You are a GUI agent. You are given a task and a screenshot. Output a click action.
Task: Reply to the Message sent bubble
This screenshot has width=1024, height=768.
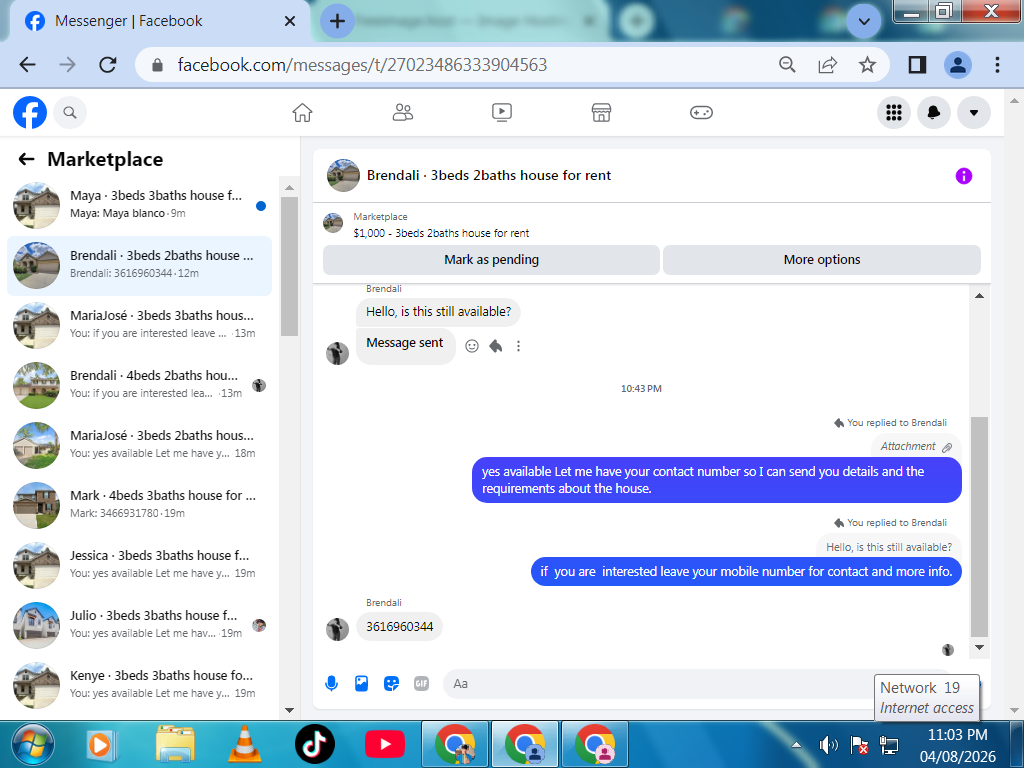(x=496, y=346)
